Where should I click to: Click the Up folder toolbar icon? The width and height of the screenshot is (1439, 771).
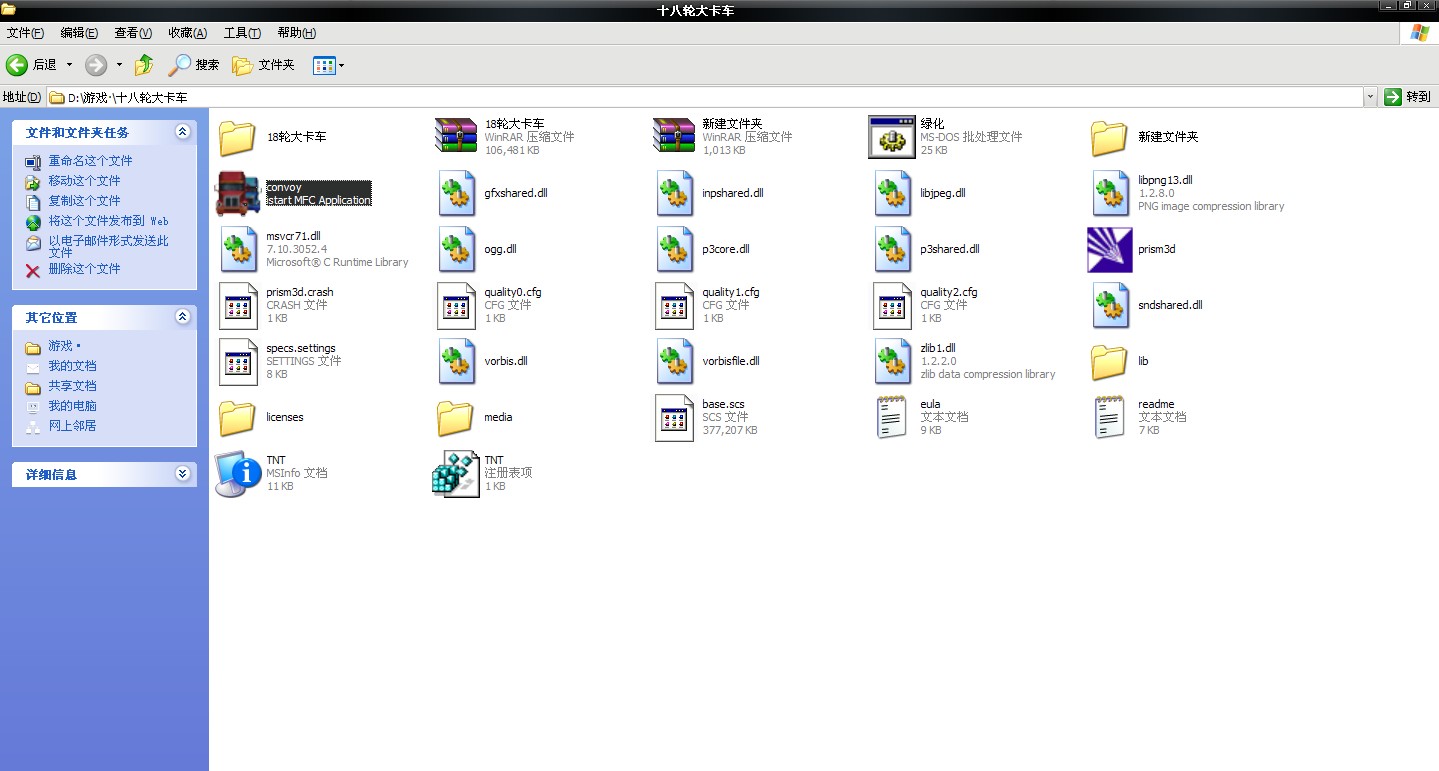144,65
